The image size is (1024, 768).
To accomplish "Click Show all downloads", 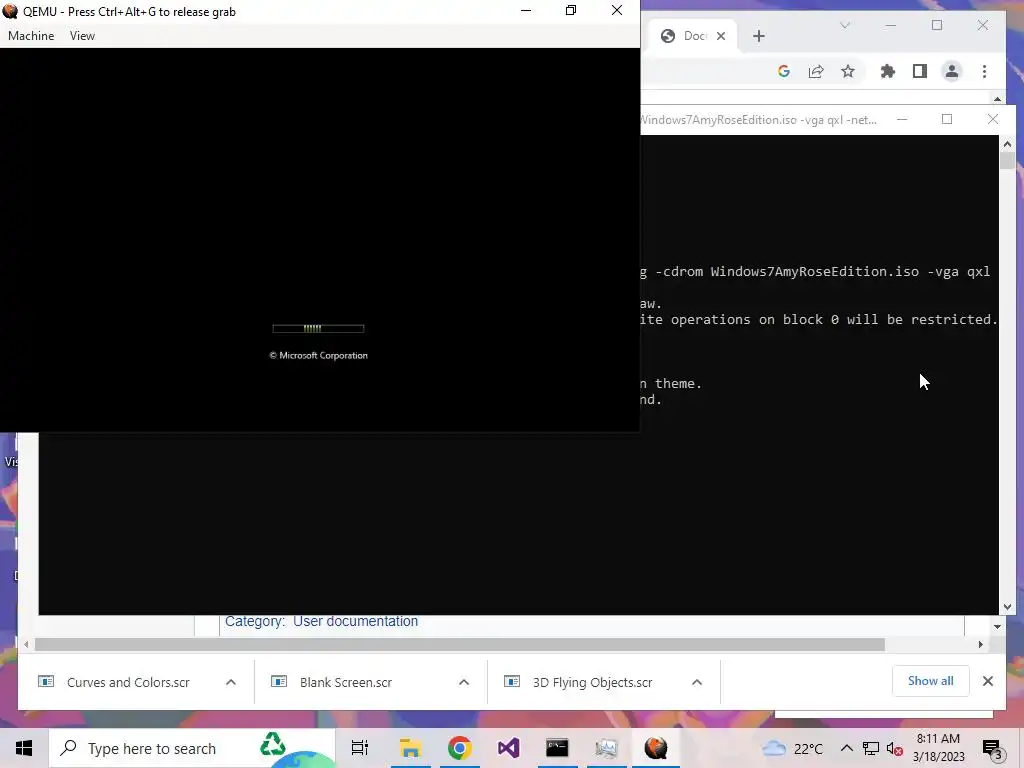I will tap(931, 680).
